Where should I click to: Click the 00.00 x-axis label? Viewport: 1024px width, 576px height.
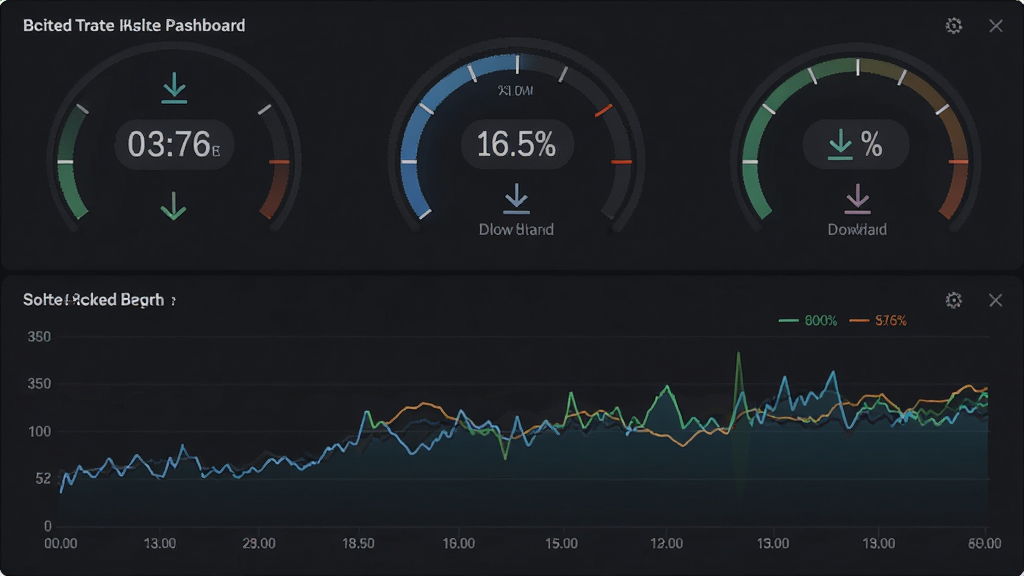click(x=61, y=543)
